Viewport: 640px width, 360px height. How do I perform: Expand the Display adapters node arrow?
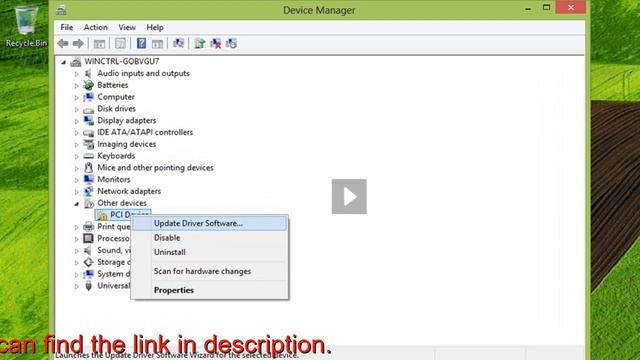tap(76, 121)
